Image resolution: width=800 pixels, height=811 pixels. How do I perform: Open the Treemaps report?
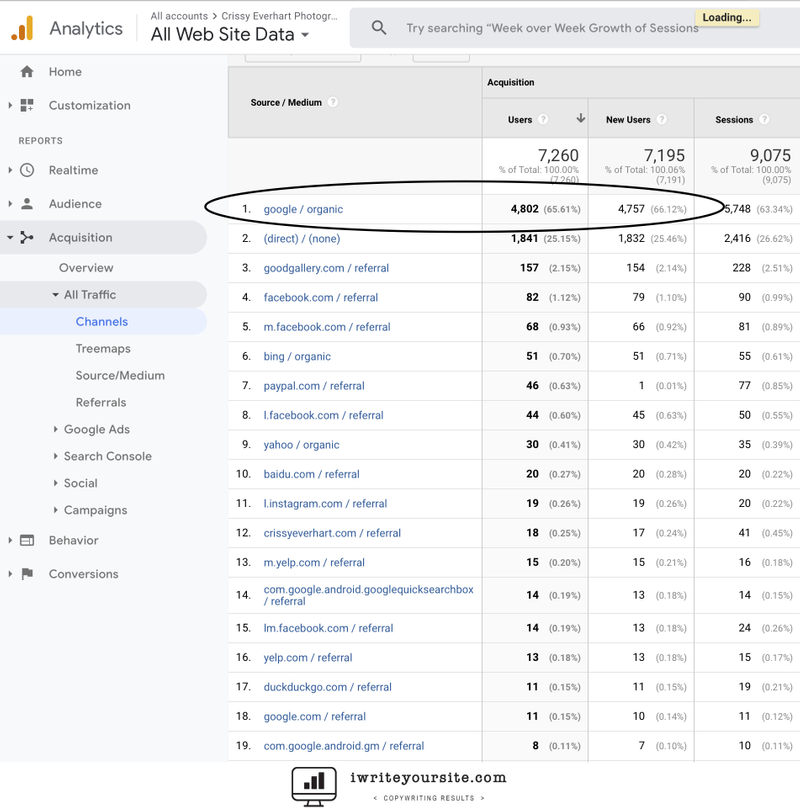[x=103, y=349]
